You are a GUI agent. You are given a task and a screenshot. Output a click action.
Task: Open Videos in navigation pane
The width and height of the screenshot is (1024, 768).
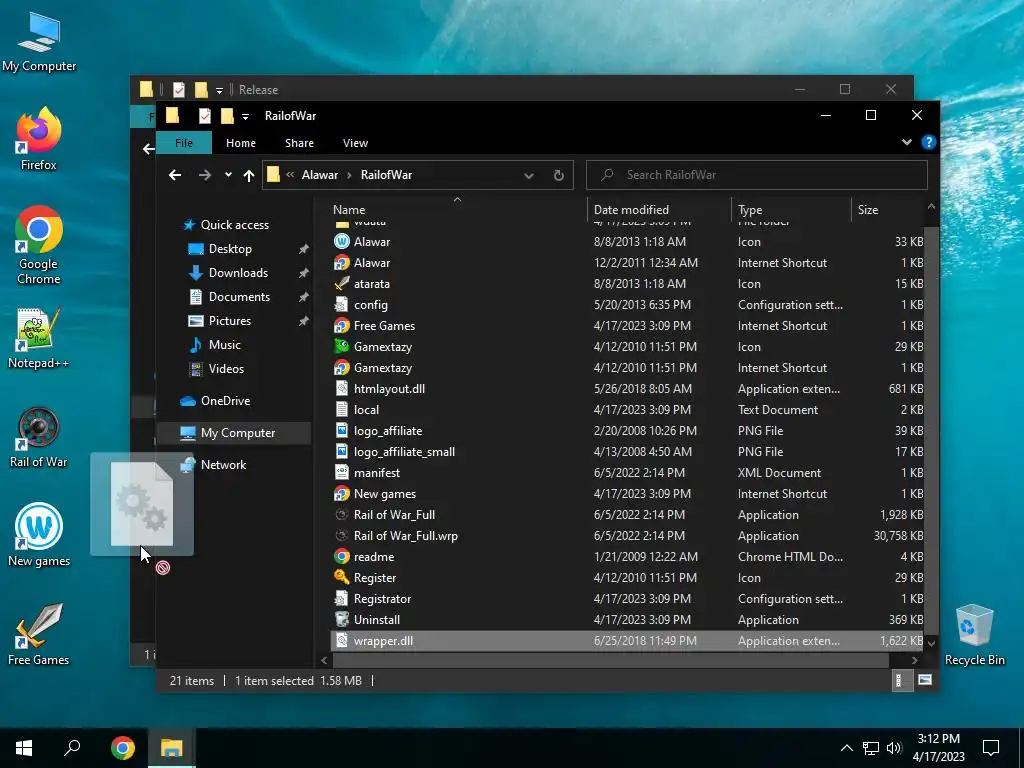pos(226,369)
